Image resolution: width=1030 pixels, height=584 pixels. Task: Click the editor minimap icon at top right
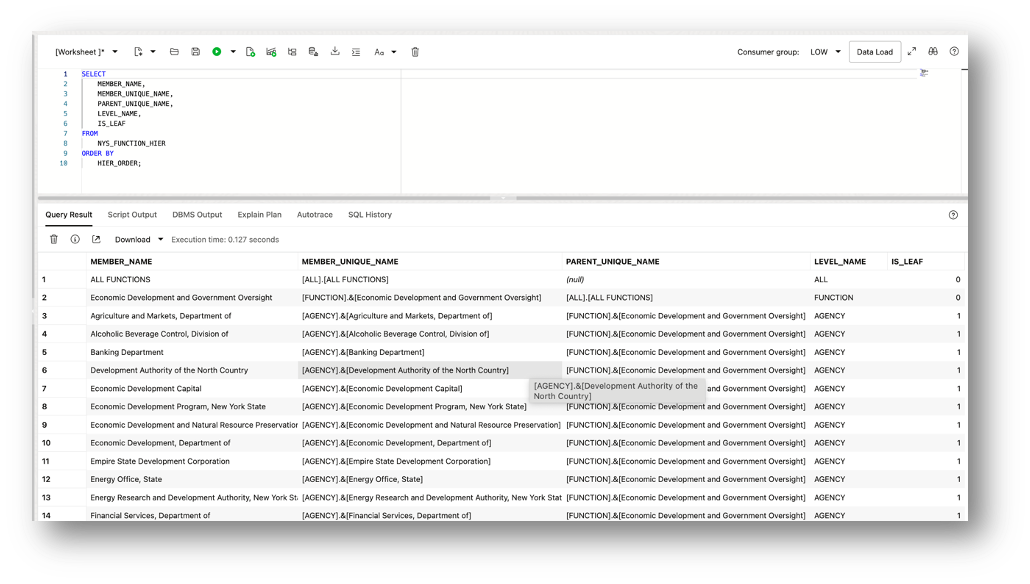click(x=924, y=73)
